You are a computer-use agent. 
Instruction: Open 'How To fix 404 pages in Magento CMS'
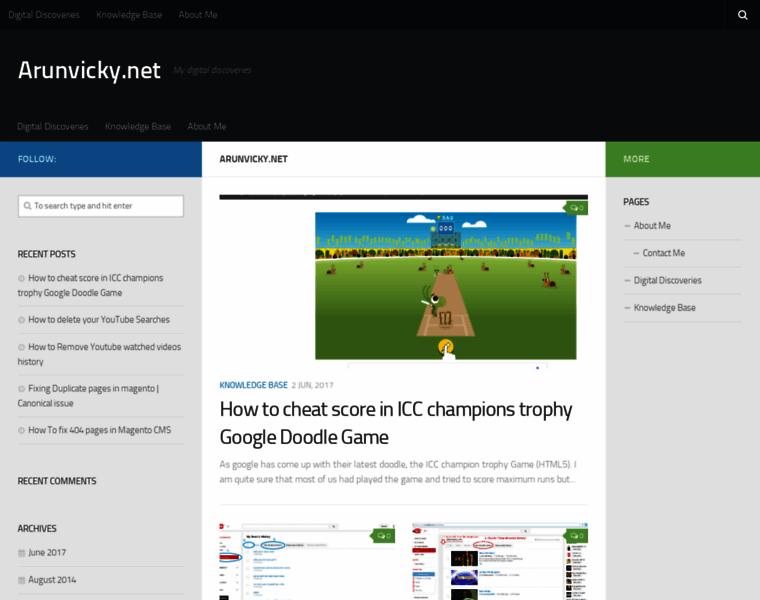click(x=99, y=430)
